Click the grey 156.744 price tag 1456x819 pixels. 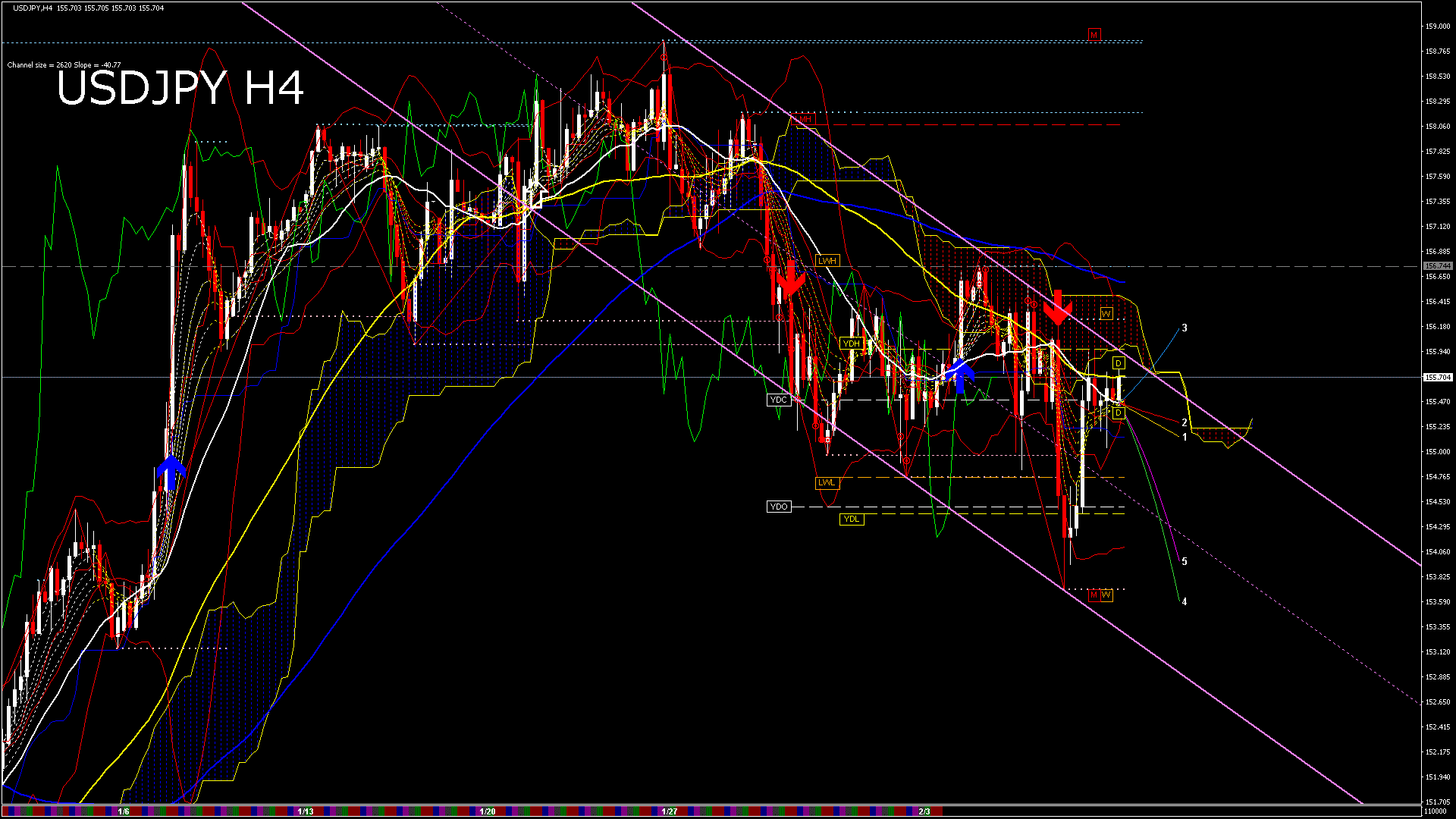[x=1438, y=266]
